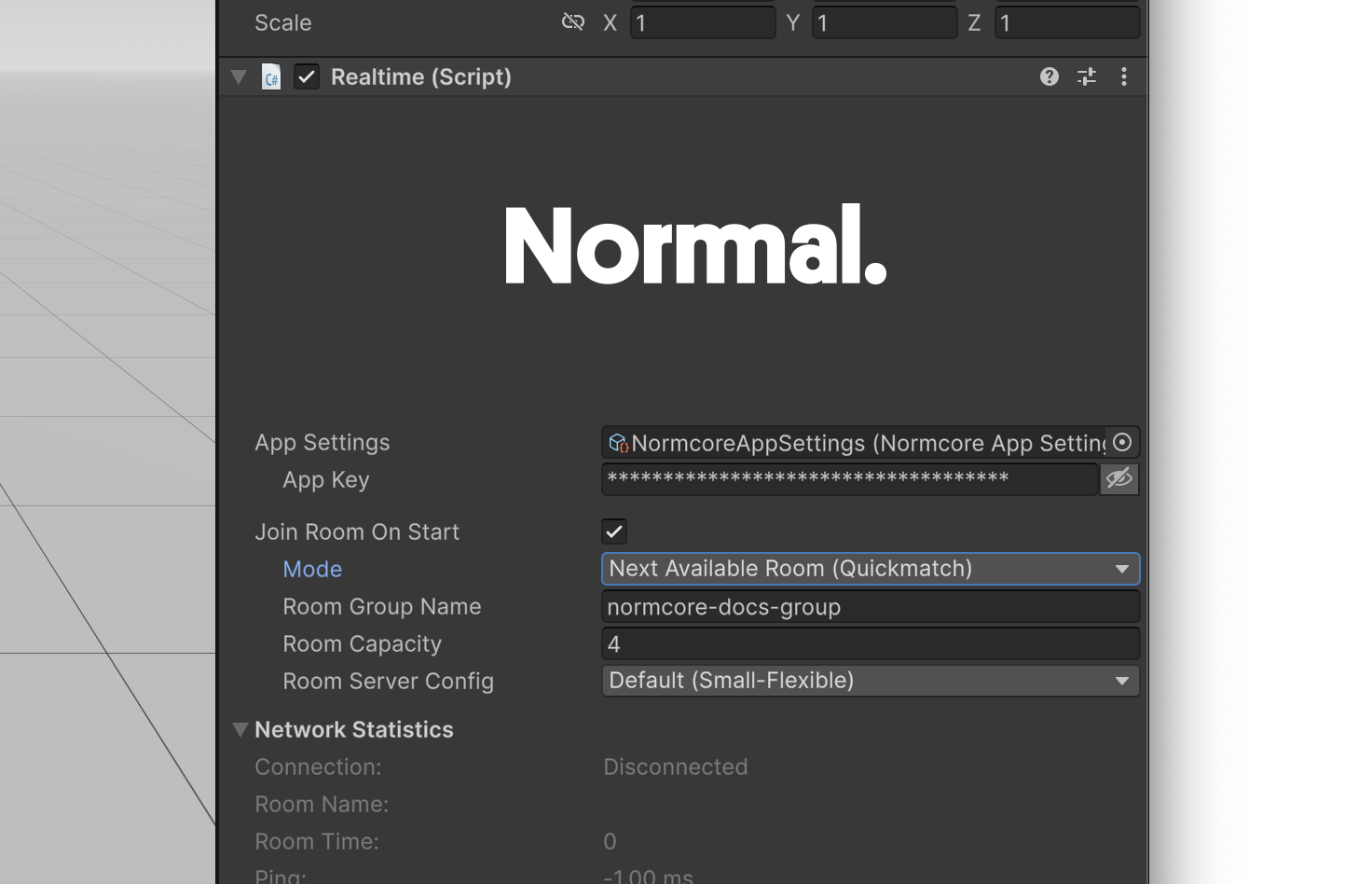Click the Room Capacity field
1372x884 pixels.
(870, 644)
